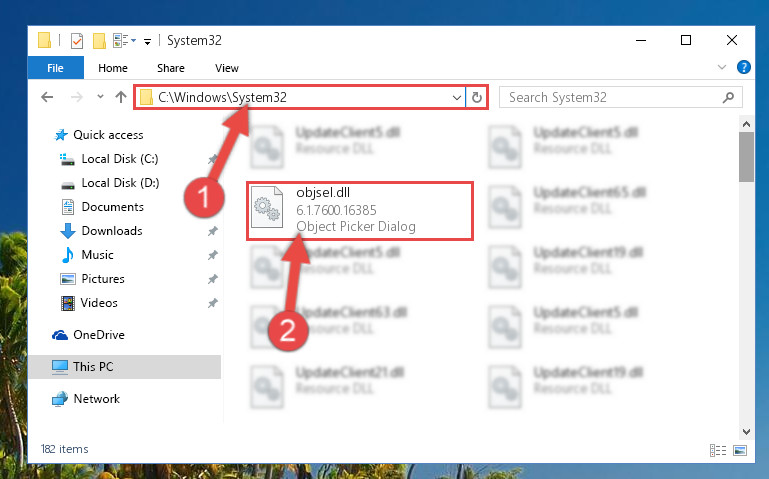Switch to Details view in status bar
769x479 pixels.
pos(718,450)
